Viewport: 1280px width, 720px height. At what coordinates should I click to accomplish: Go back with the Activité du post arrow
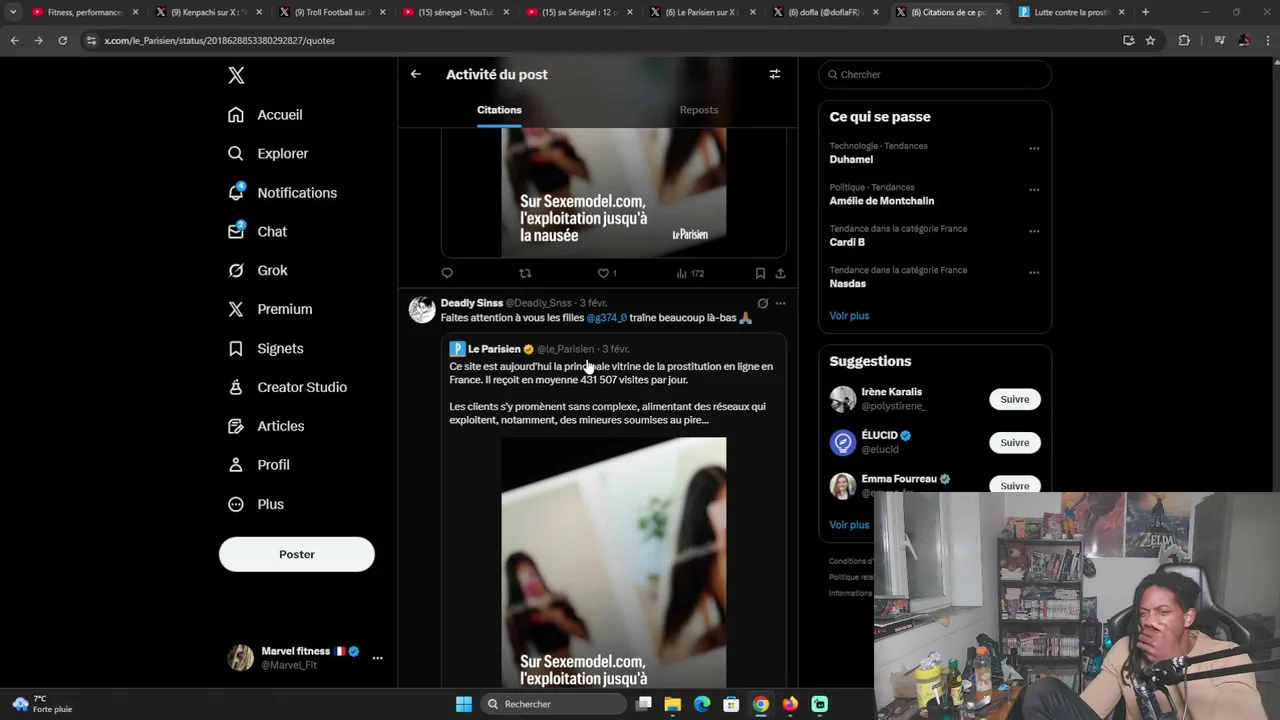[416, 74]
